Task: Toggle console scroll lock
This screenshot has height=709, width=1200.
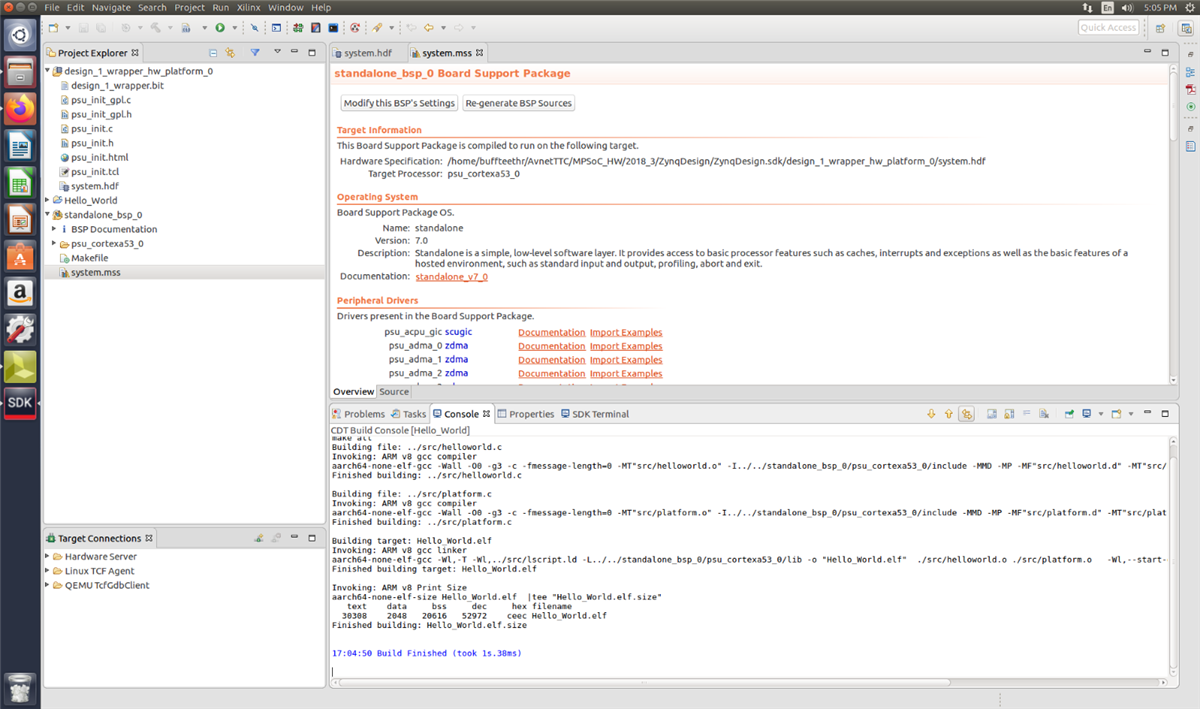Action: pos(1009,414)
